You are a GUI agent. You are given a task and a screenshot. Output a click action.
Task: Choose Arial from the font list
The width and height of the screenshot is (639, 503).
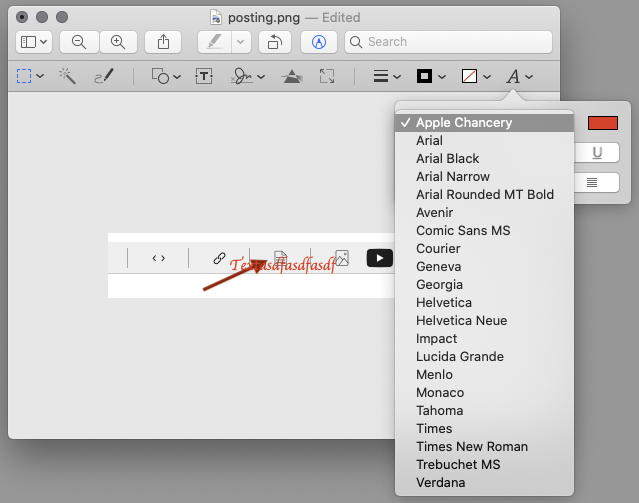(x=485, y=141)
